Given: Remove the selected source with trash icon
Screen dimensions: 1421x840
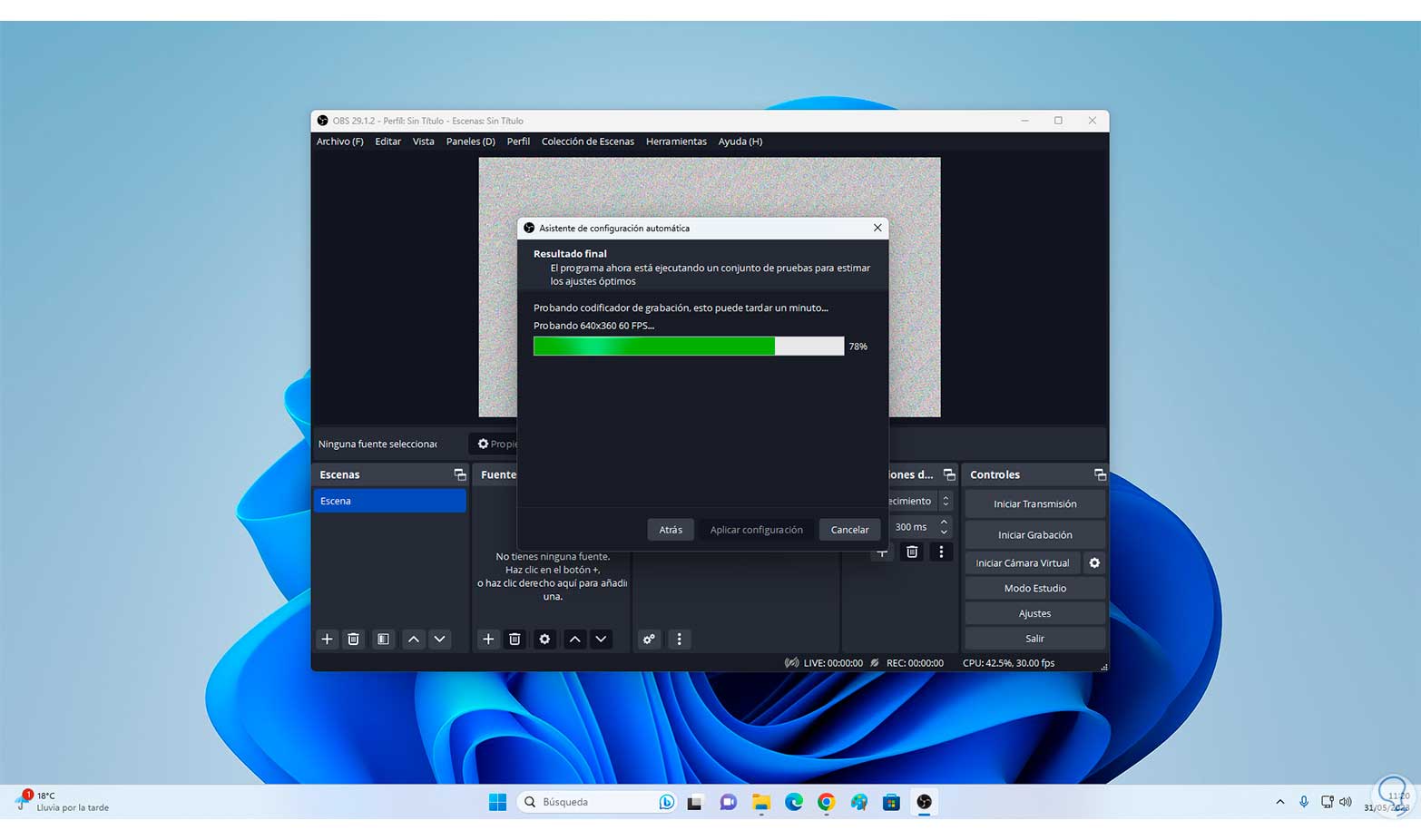Looking at the screenshot, I should [514, 640].
